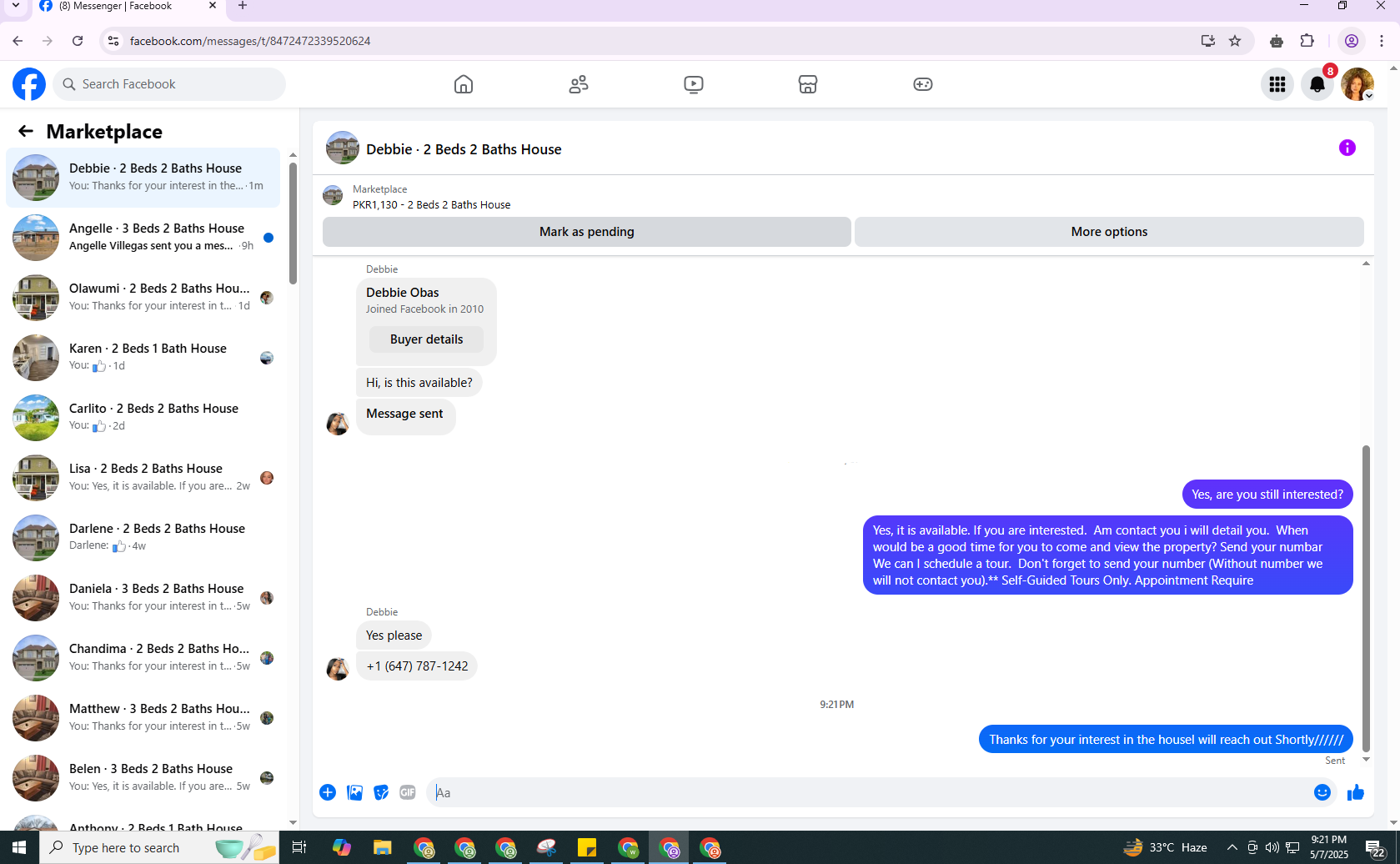Screen dimensions: 1400x864
Task: Open the Watch video icon
Action: 694,84
